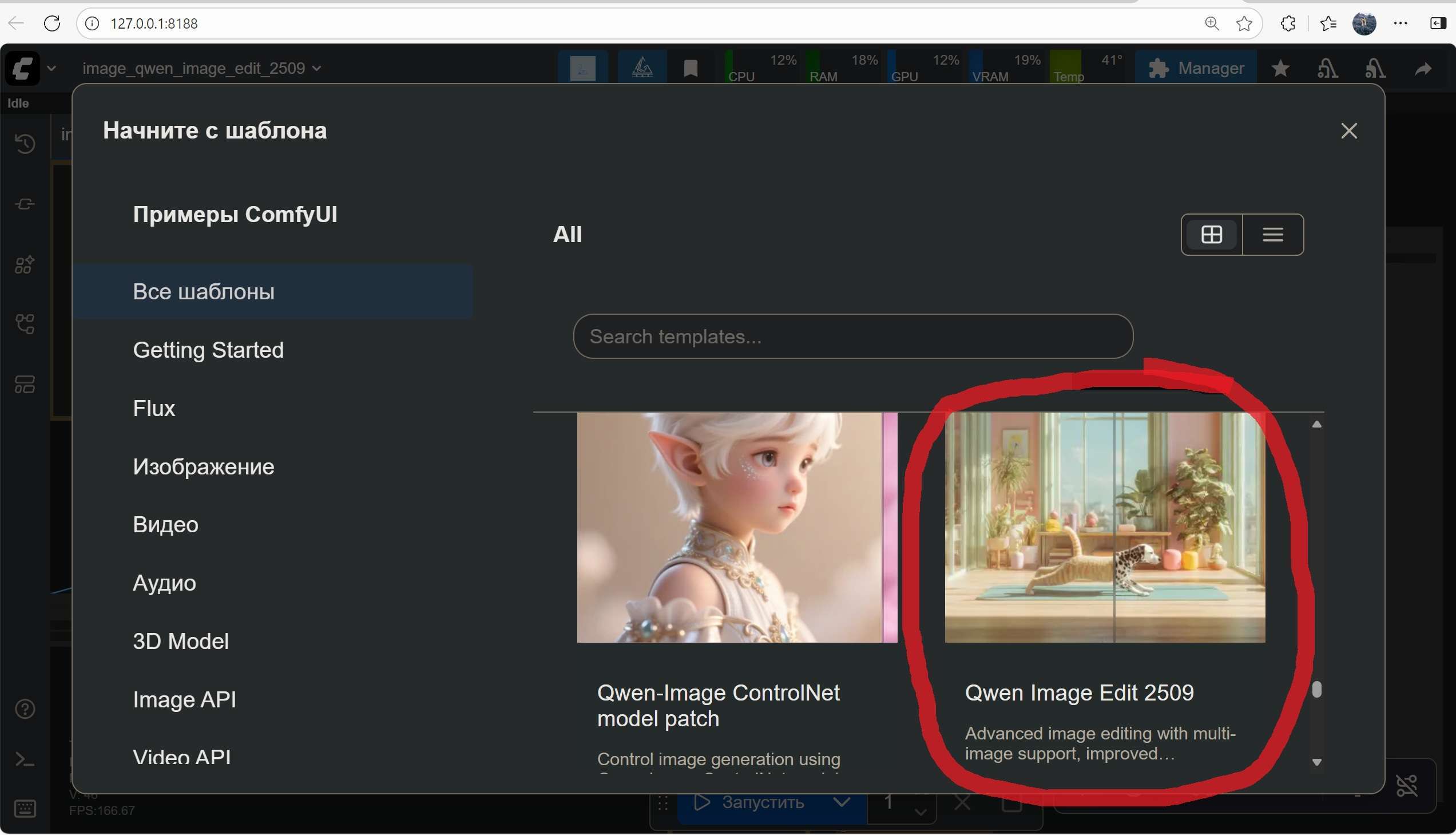Image resolution: width=1456 pixels, height=835 pixels.
Task: Open the queue history sidebar icon
Action: click(25, 144)
